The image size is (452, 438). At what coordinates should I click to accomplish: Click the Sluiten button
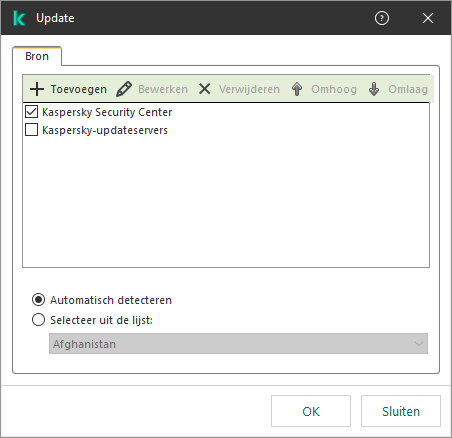coord(401,411)
